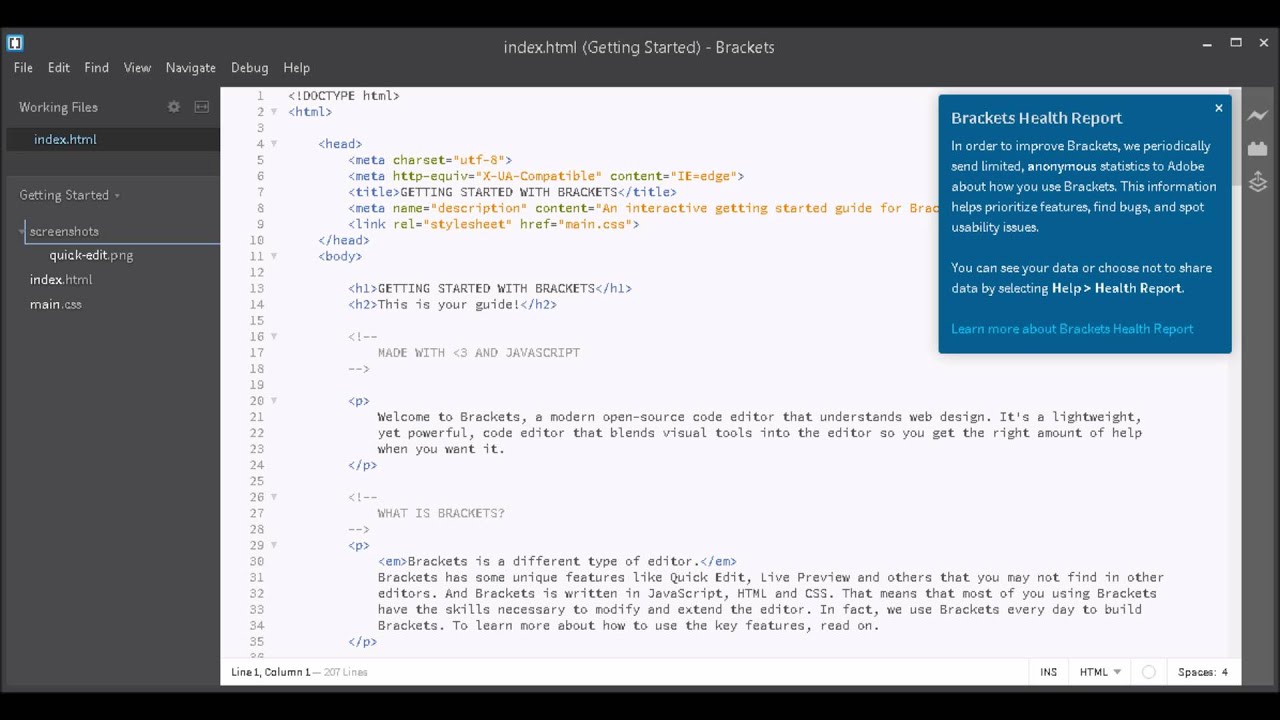Toggle the INS insert mode indicator
The image size is (1280, 720).
coord(1048,672)
